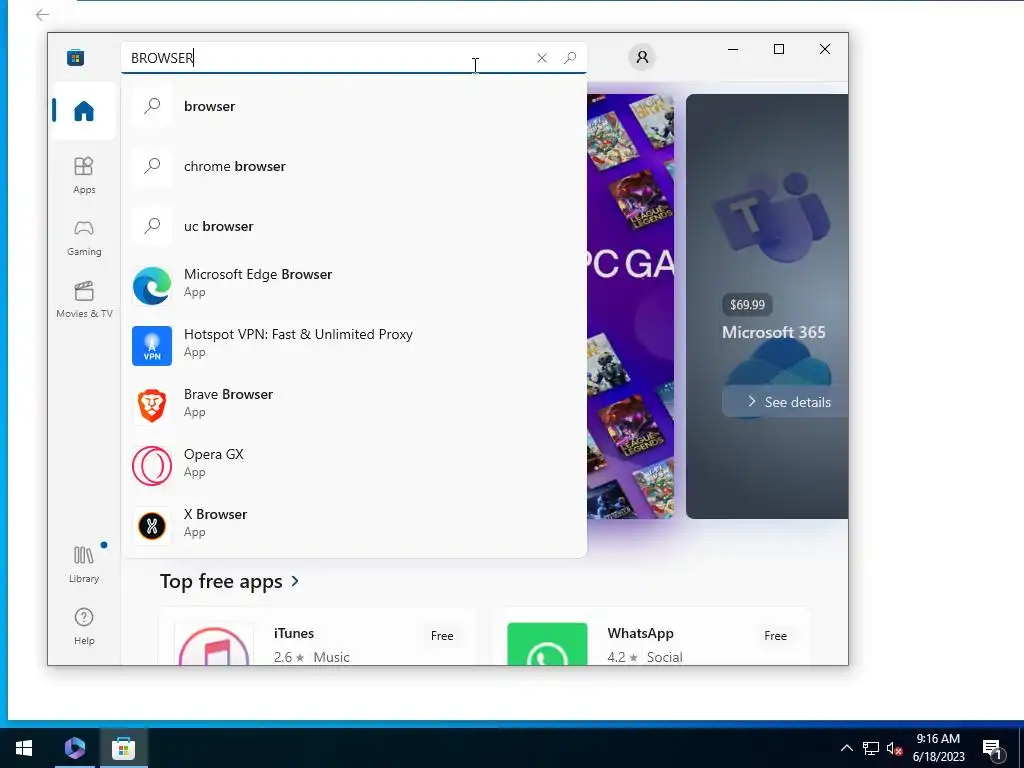
Task: Open the Apps section in the sidebar
Action: tap(84, 175)
